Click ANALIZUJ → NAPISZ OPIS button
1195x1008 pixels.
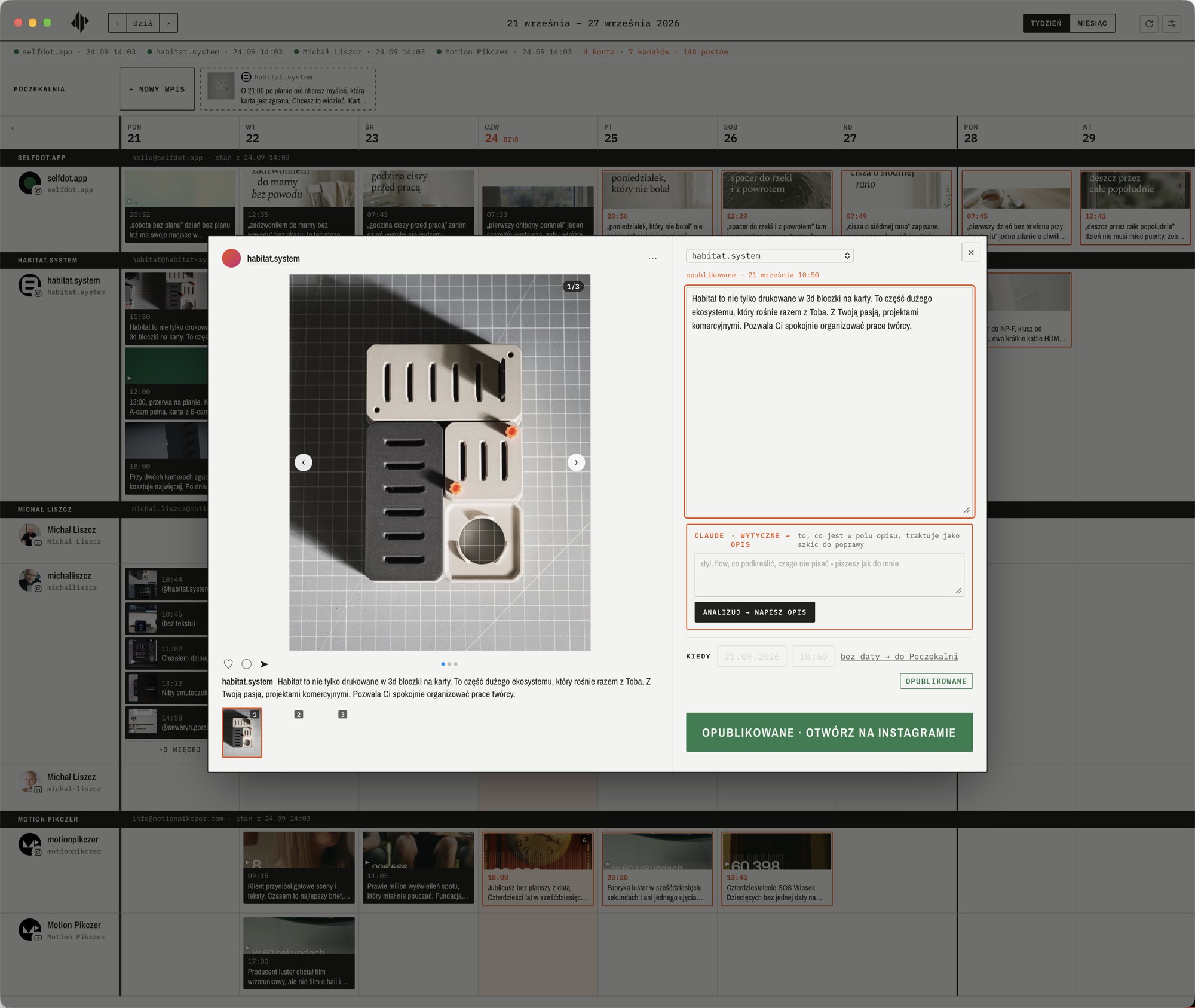755,612
